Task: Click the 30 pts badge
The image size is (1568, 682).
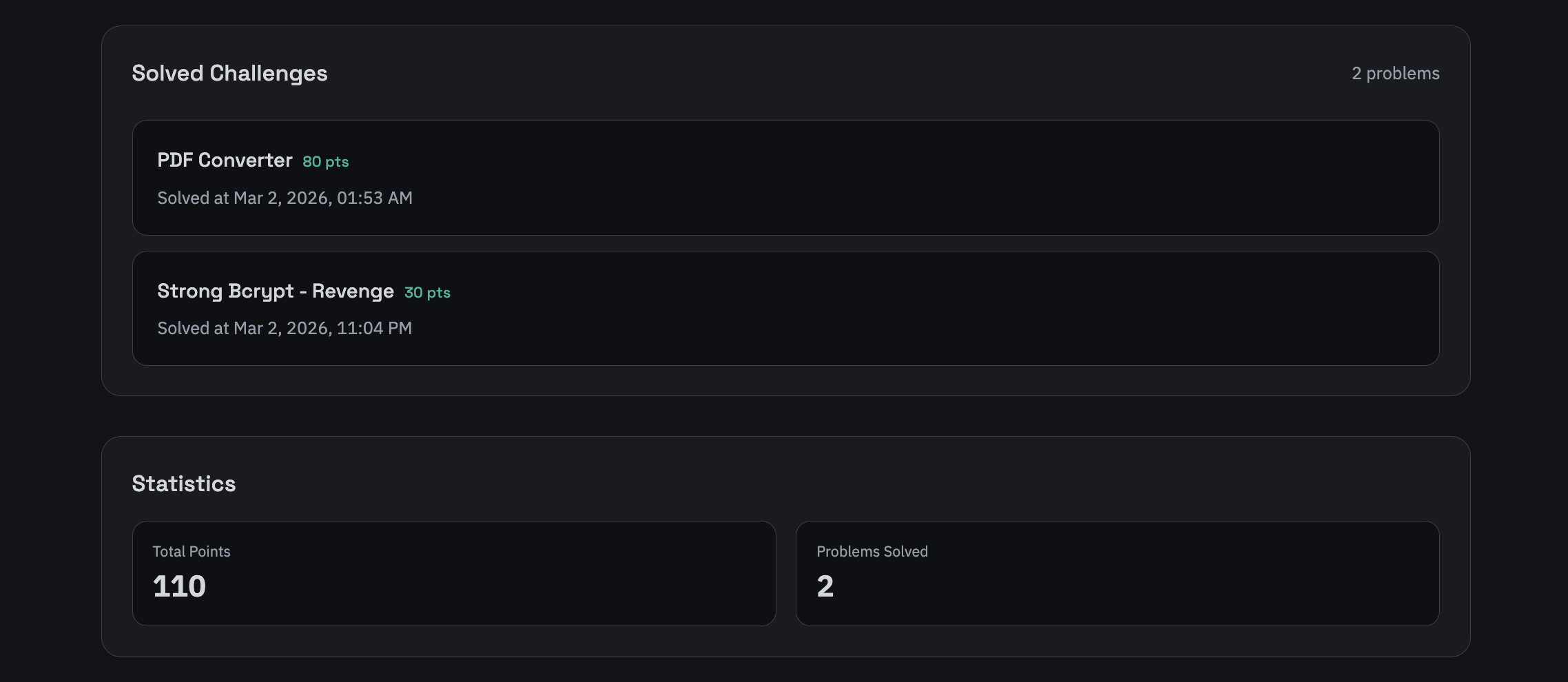Action: [427, 293]
